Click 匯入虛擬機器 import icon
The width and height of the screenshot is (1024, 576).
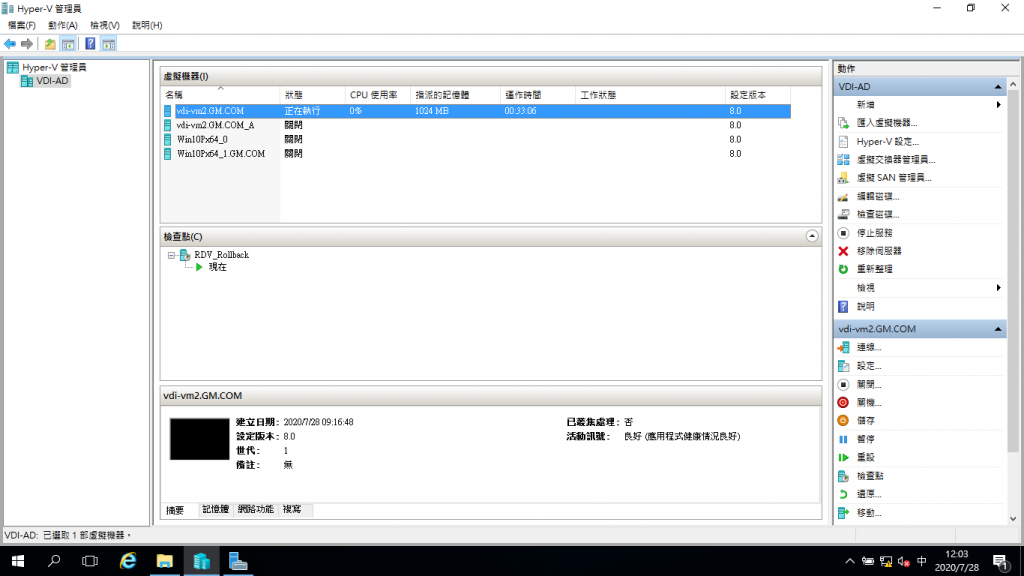tap(843, 123)
